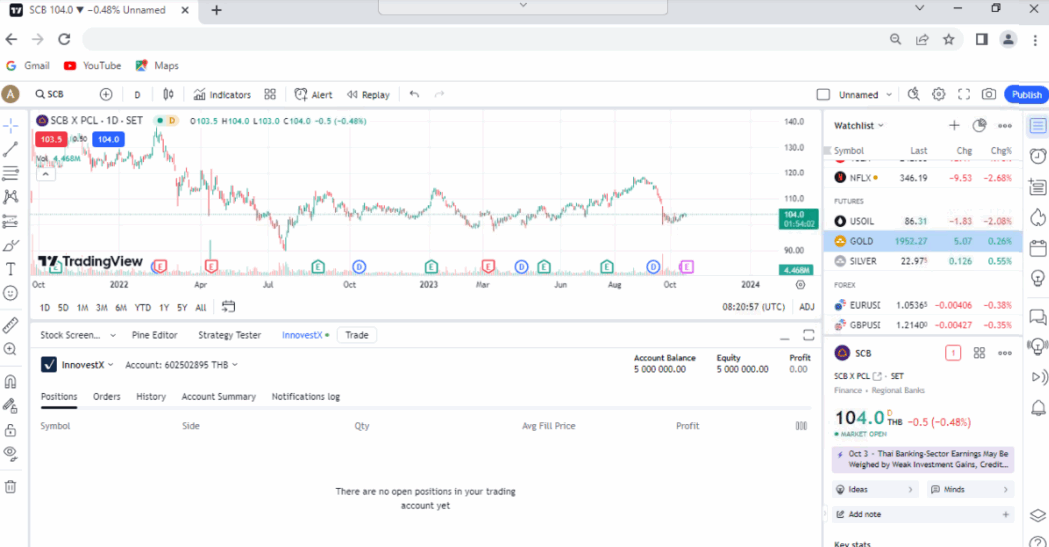Click the trash remove objects icon
Viewport: 1049px width, 547px height.
point(10,487)
